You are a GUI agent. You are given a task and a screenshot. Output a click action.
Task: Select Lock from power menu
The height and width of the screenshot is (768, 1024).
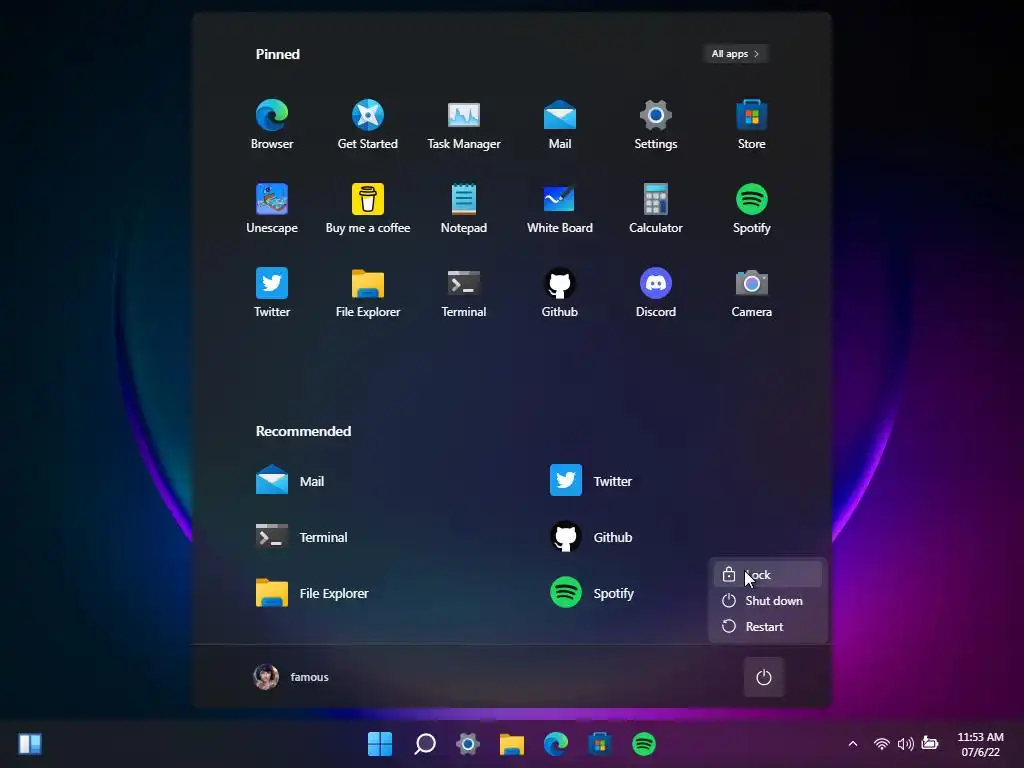point(767,575)
